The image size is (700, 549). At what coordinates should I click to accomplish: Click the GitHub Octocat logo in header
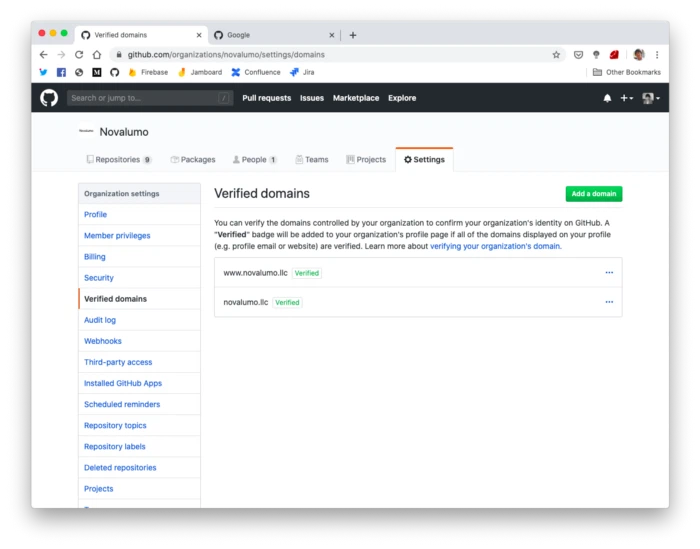pos(49,98)
